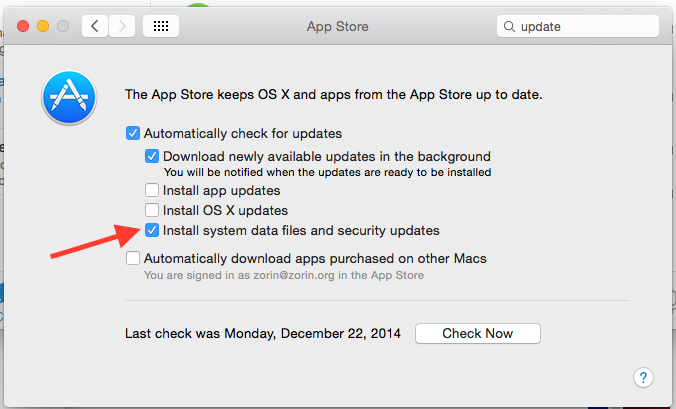Enable Install OS X updates checkbox
The image size is (676, 409).
[x=152, y=211]
